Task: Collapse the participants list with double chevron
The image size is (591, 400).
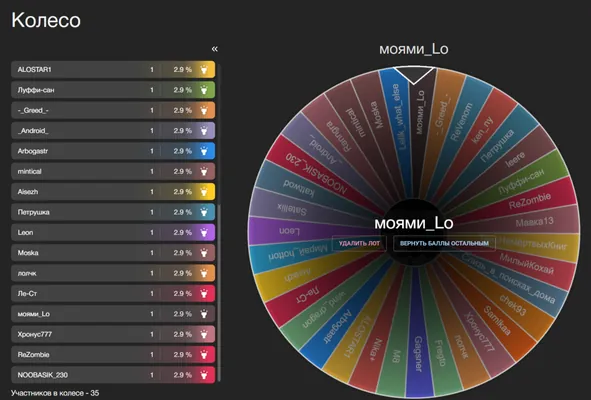Action: point(214,49)
